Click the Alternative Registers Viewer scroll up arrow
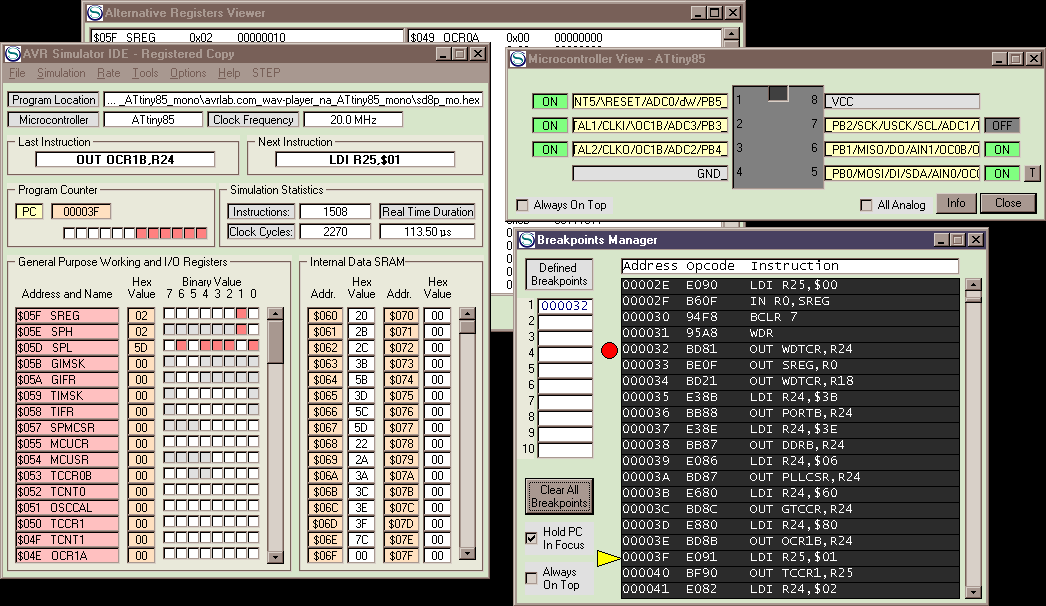Viewport: 1046px width, 606px height. pyautogui.click(x=732, y=34)
